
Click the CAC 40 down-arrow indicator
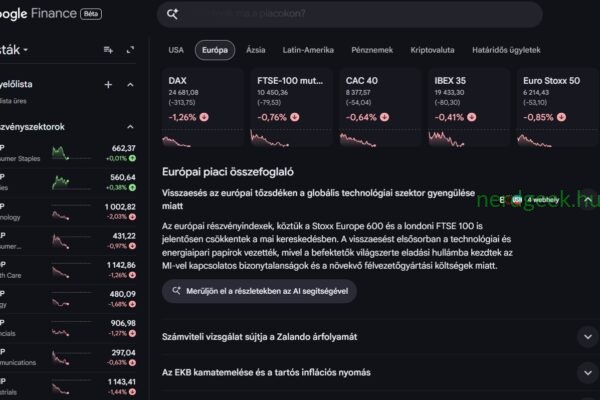coord(385,117)
